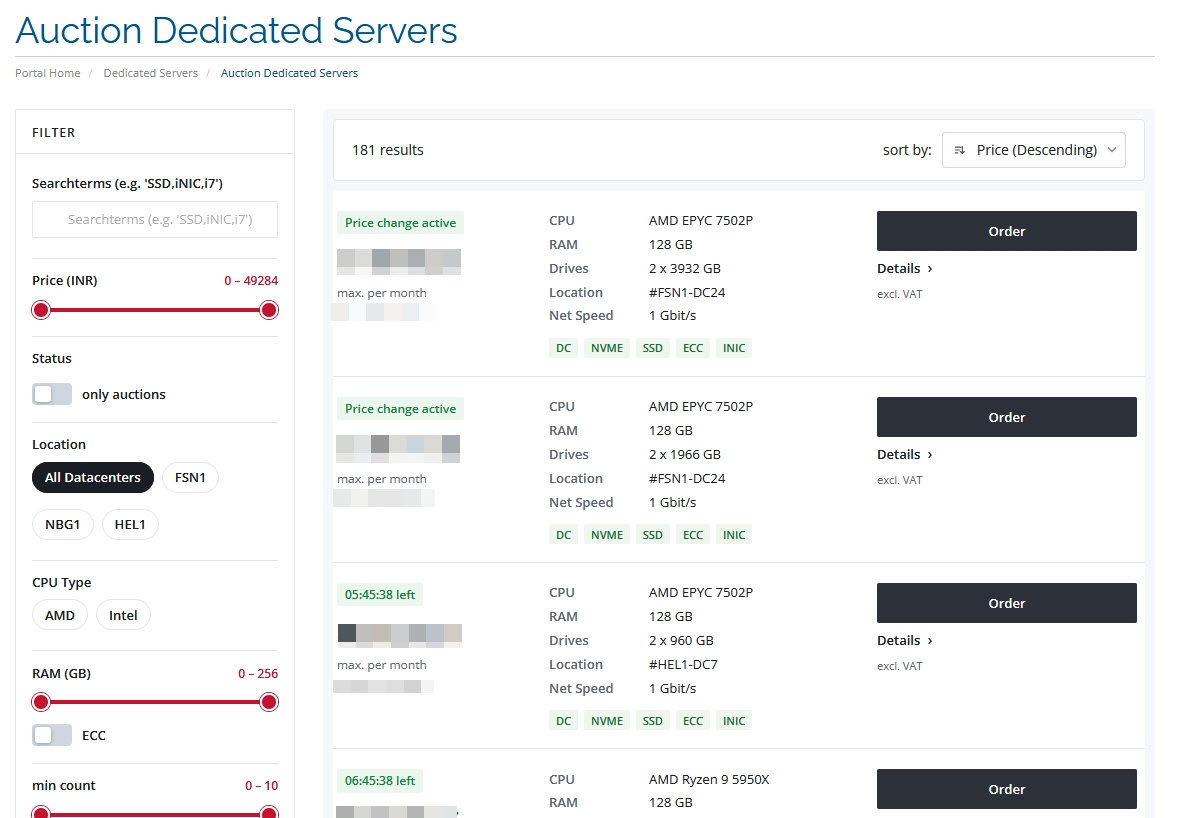Click the 0 – 256 RAM range value
This screenshot has height=818, width=1201.
coord(258,674)
